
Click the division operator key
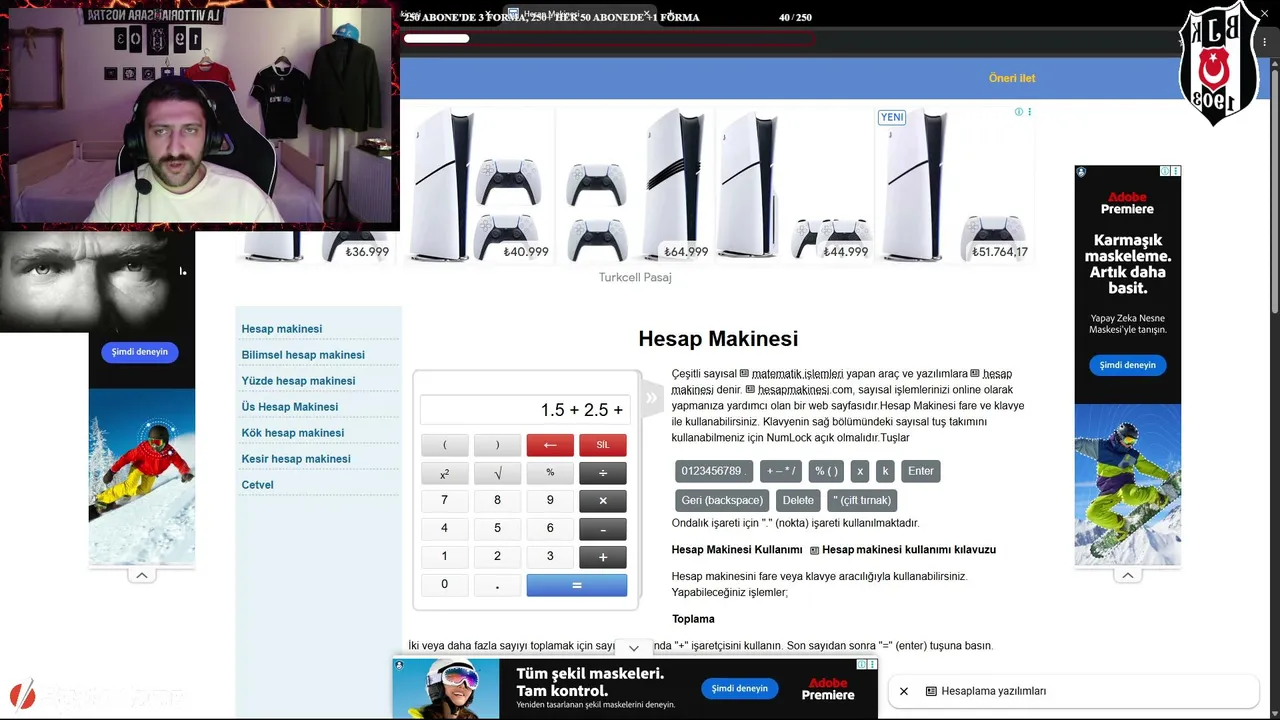tap(603, 473)
